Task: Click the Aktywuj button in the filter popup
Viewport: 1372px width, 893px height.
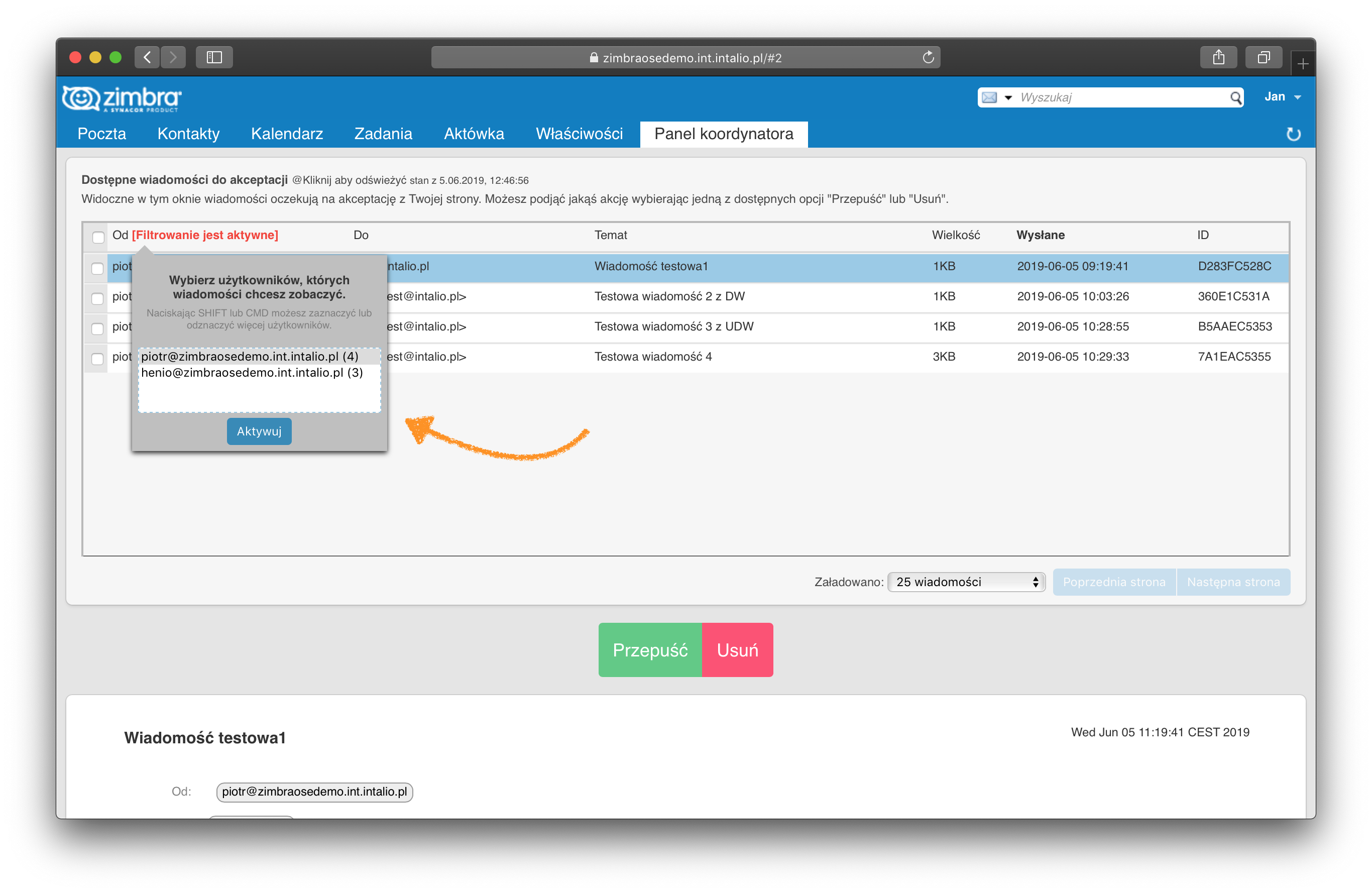Action: click(x=259, y=431)
